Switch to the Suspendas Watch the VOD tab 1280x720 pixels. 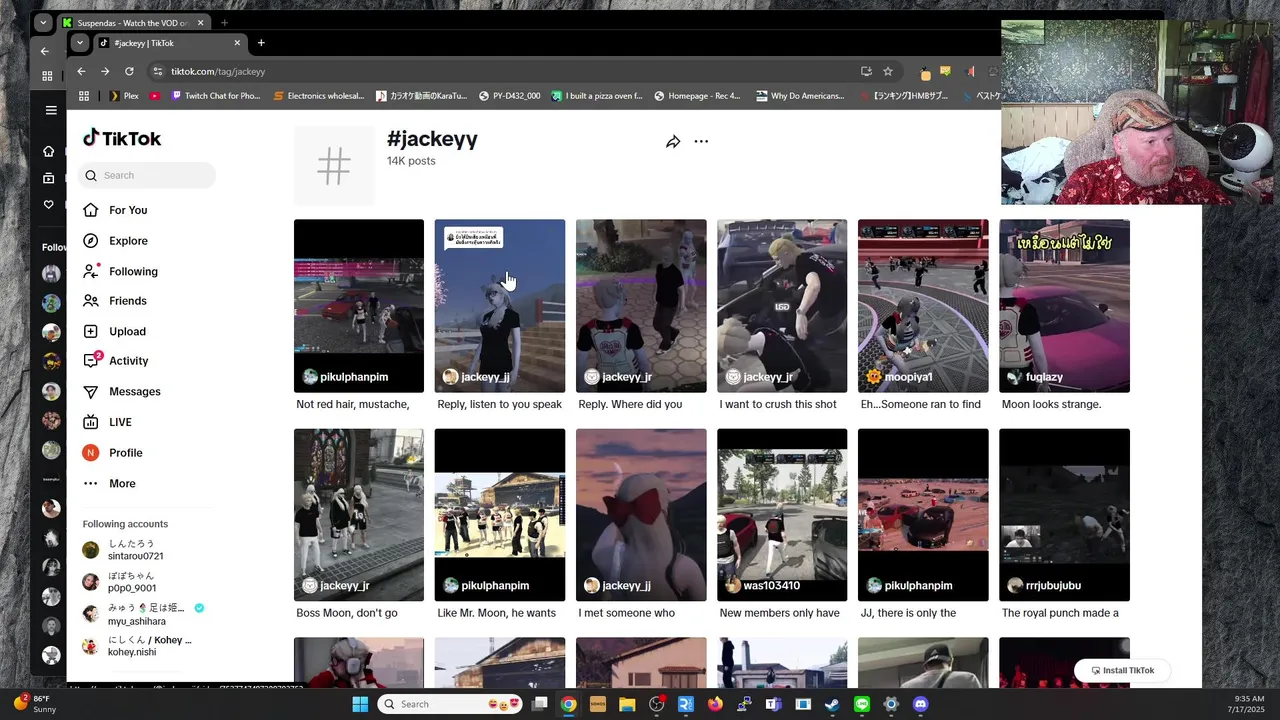click(x=133, y=22)
